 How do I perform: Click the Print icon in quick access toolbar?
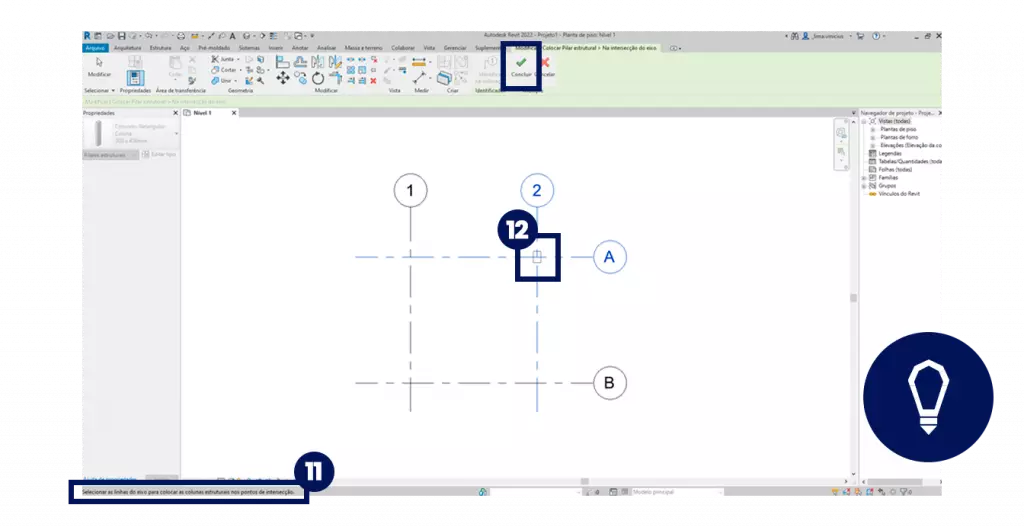pyautogui.click(x=181, y=36)
